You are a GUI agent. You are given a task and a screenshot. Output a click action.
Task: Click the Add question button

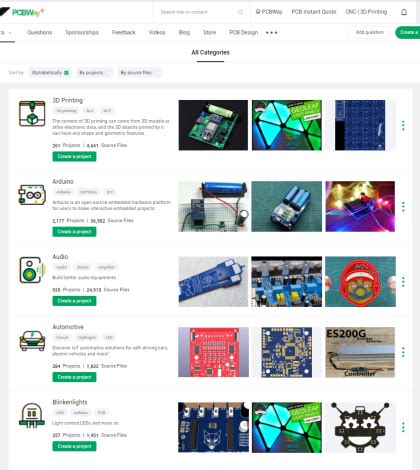(370, 32)
